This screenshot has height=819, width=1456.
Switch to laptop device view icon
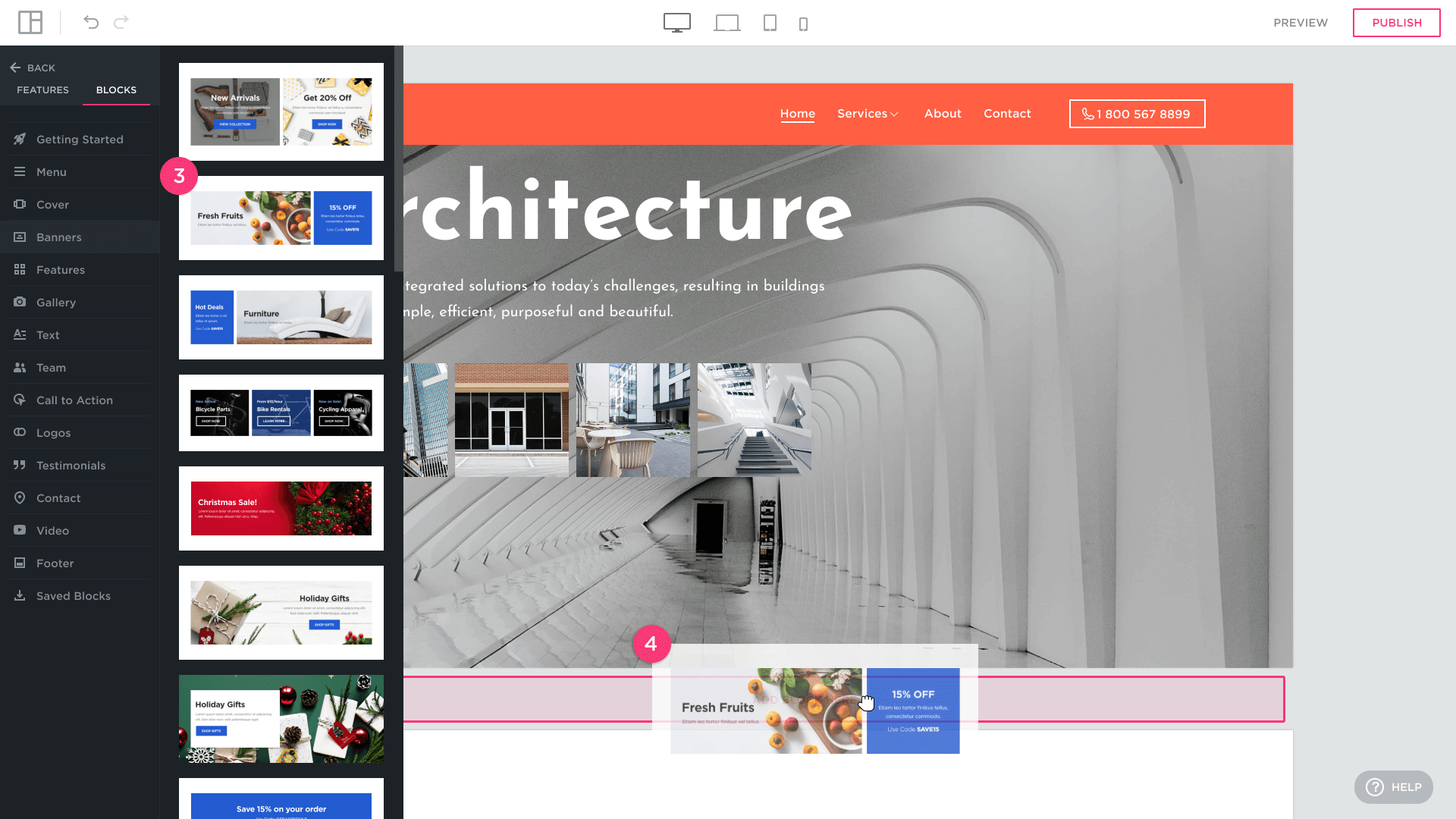tap(726, 23)
